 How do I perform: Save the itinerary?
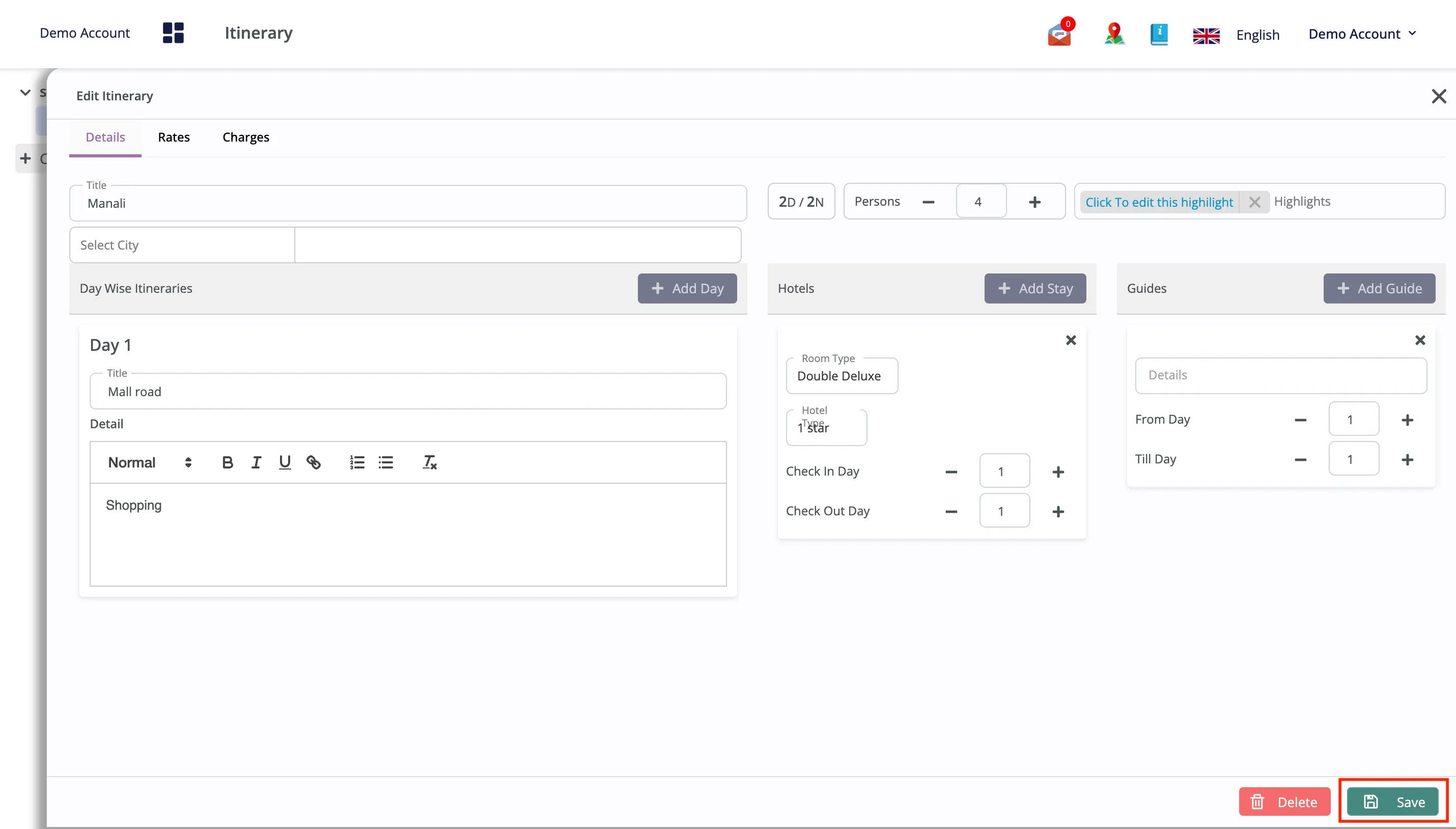click(x=1392, y=802)
